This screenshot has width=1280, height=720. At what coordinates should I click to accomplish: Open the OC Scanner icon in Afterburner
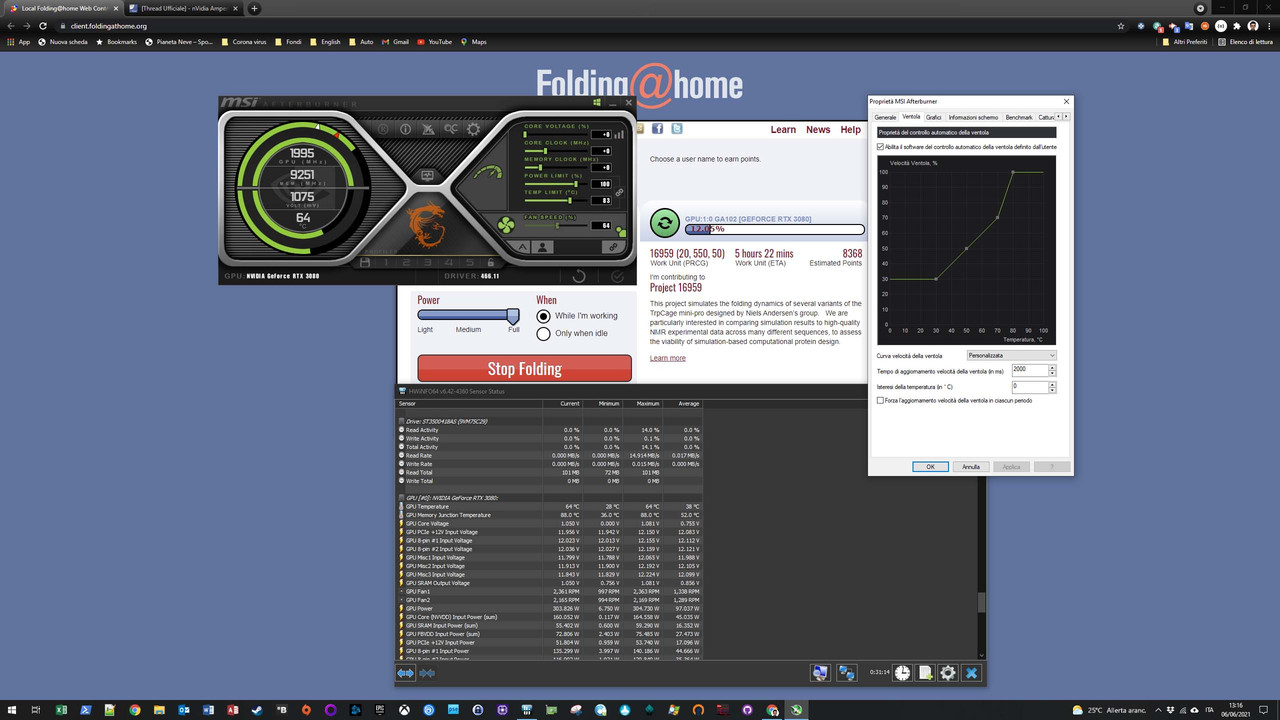click(x=451, y=129)
